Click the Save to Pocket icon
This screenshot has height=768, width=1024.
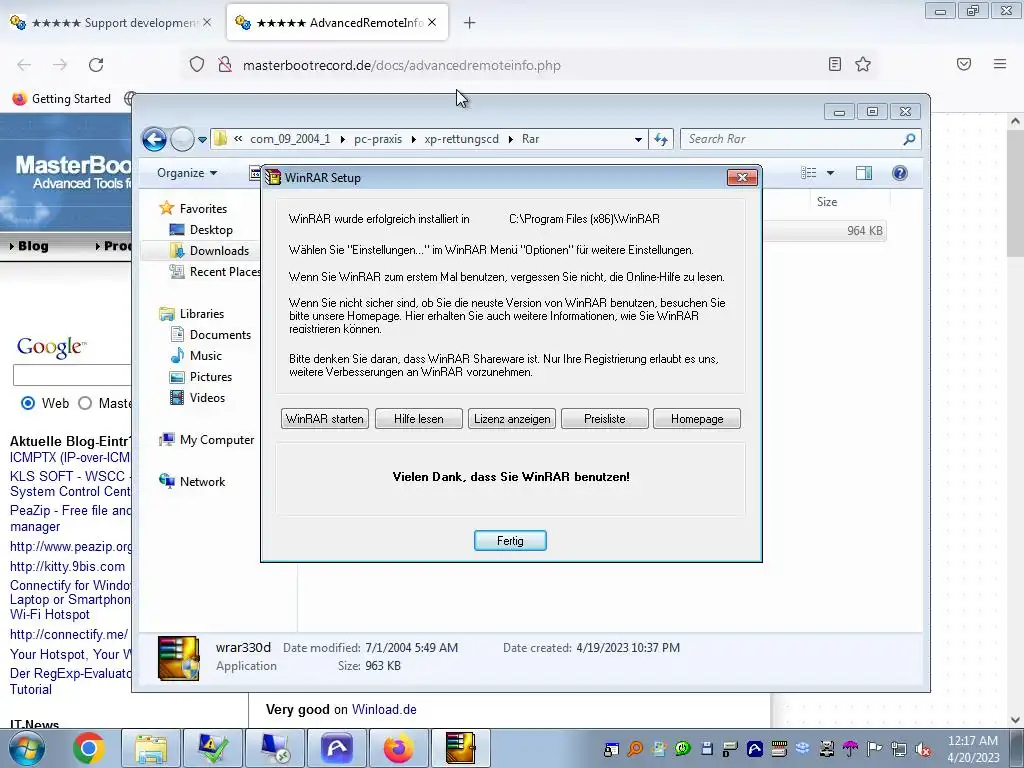963,64
